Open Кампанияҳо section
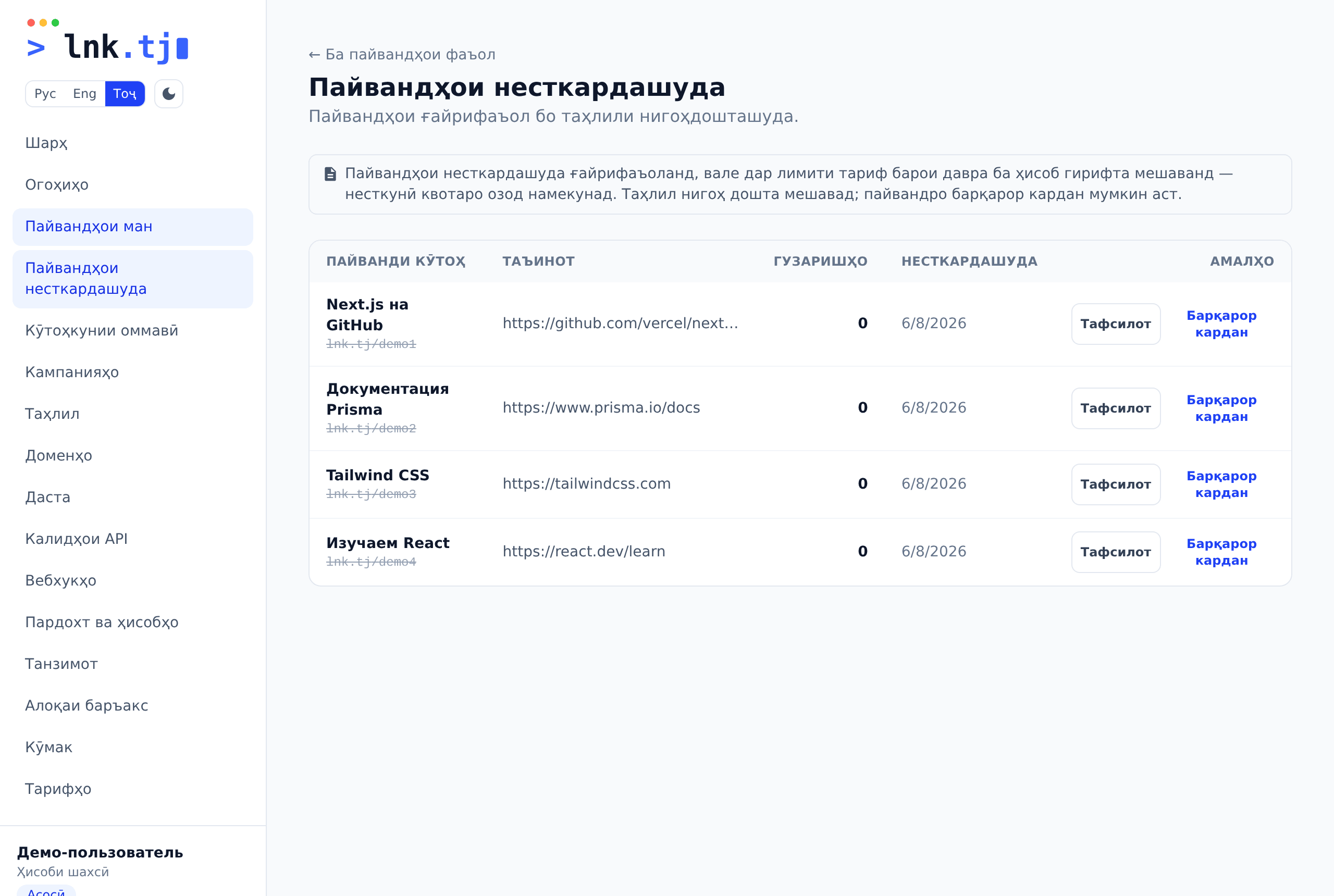 [132, 372]
